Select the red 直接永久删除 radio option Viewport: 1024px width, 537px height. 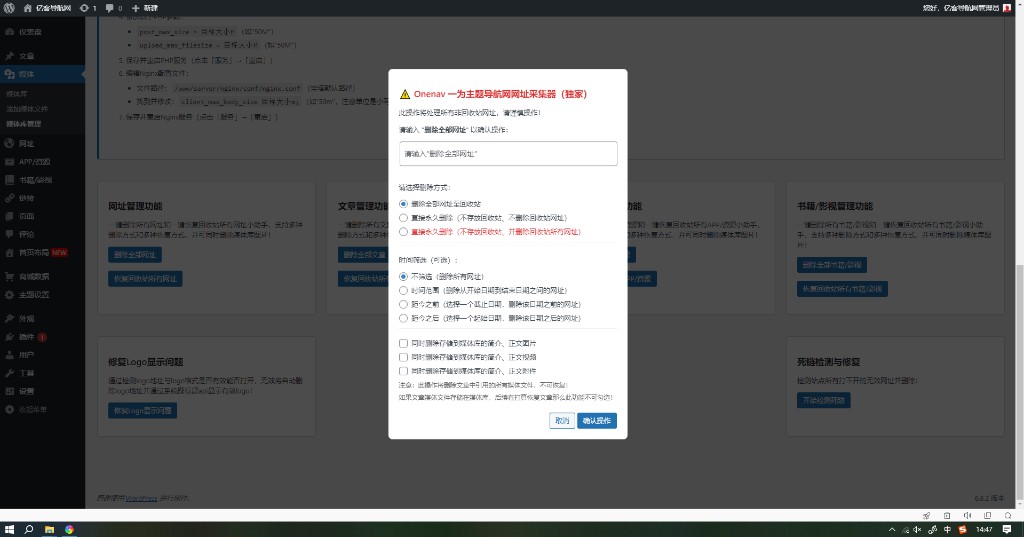[x=404, y=231]
